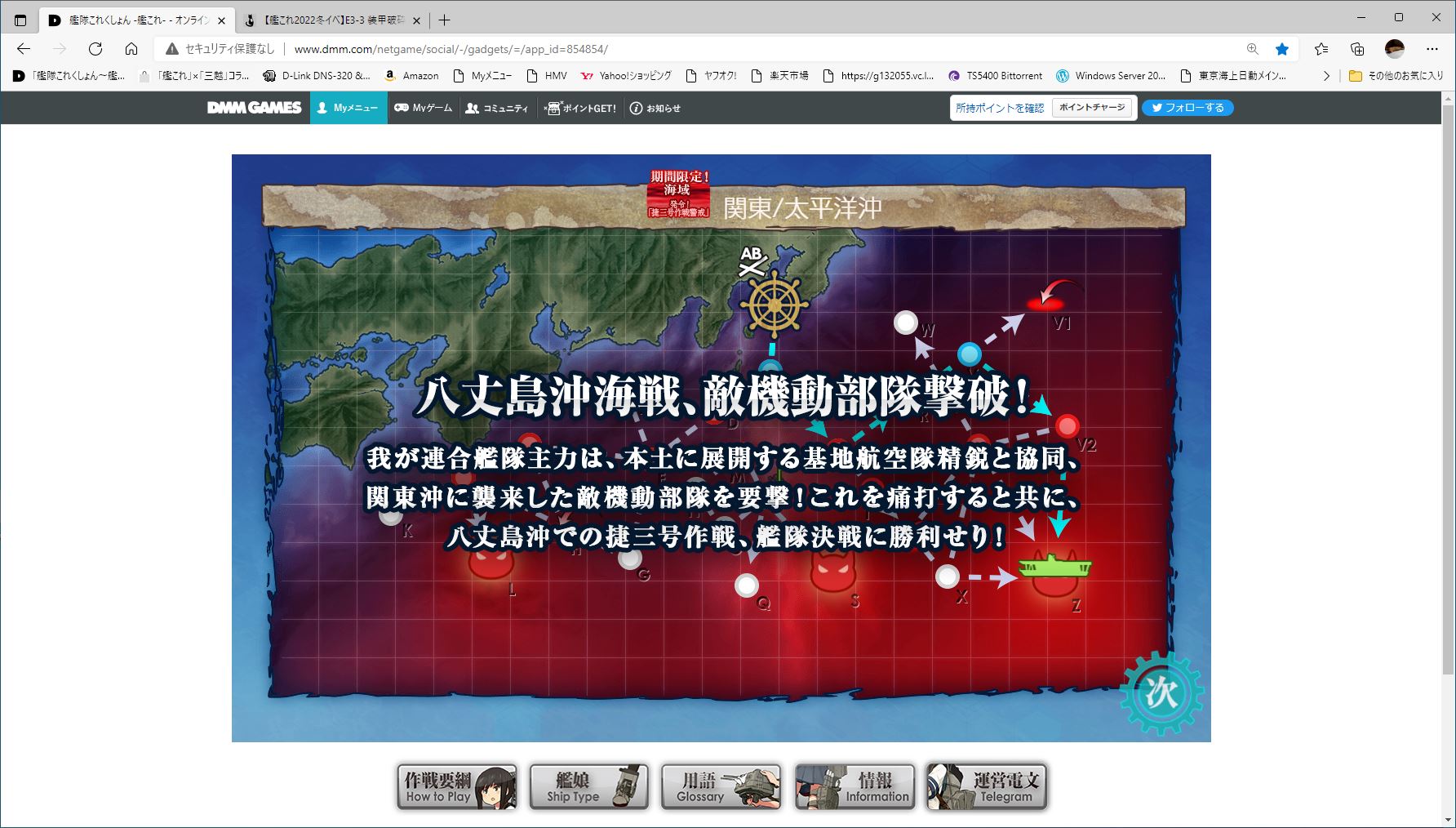Click the 作戦要綱 How to Play button
Viewport: 1456px width, 828px height.
click(x=457, y=786)
